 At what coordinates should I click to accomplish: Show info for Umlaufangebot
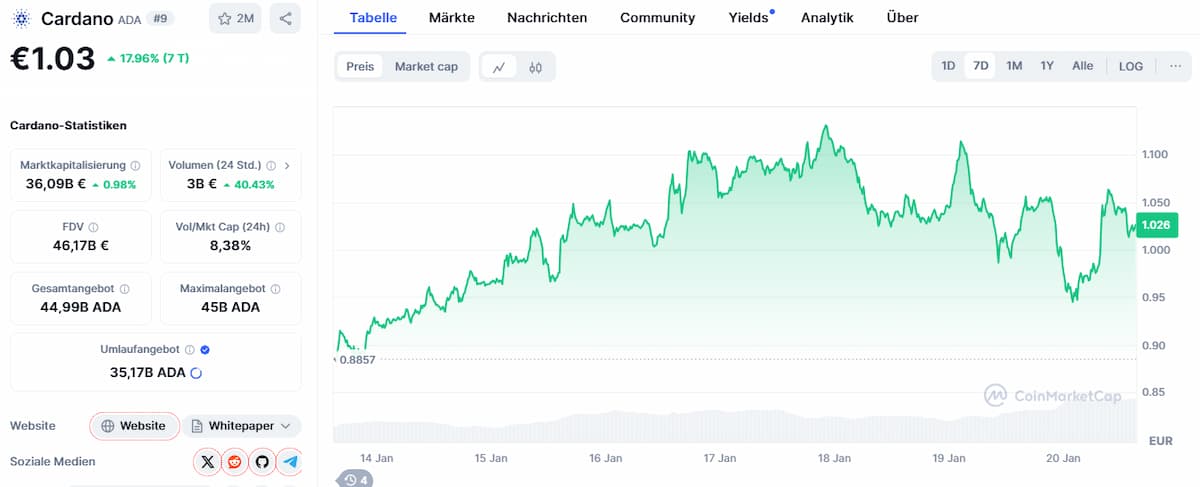pyautogui.click(x=189, y=350)
